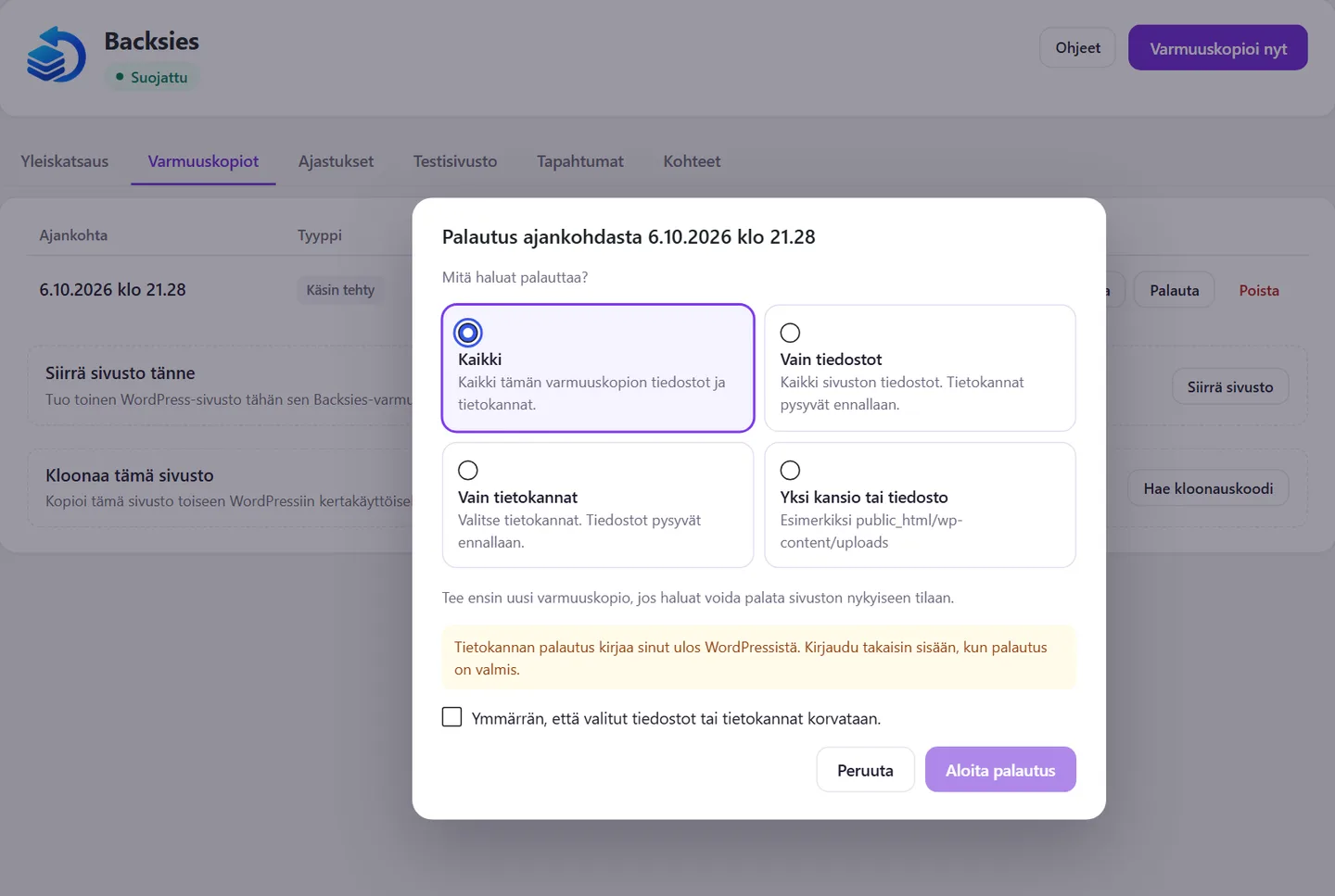Switch to the Kohteet tab

click(x=692, y=161)
